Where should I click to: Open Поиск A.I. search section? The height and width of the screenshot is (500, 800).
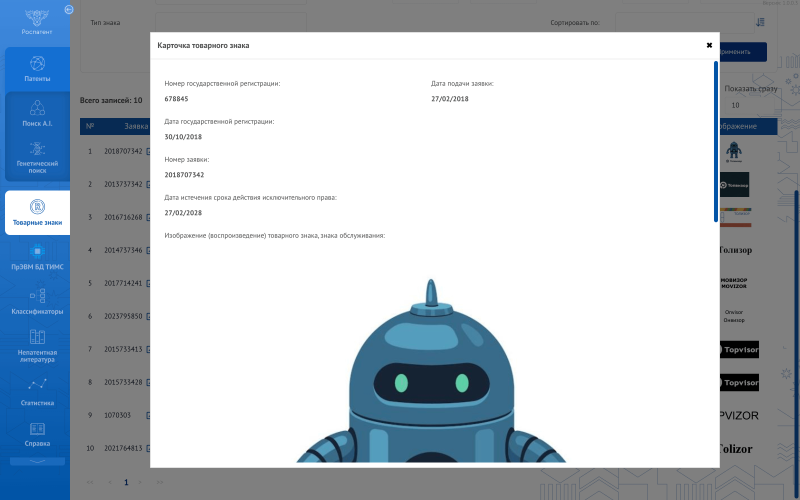click(37, 112)
